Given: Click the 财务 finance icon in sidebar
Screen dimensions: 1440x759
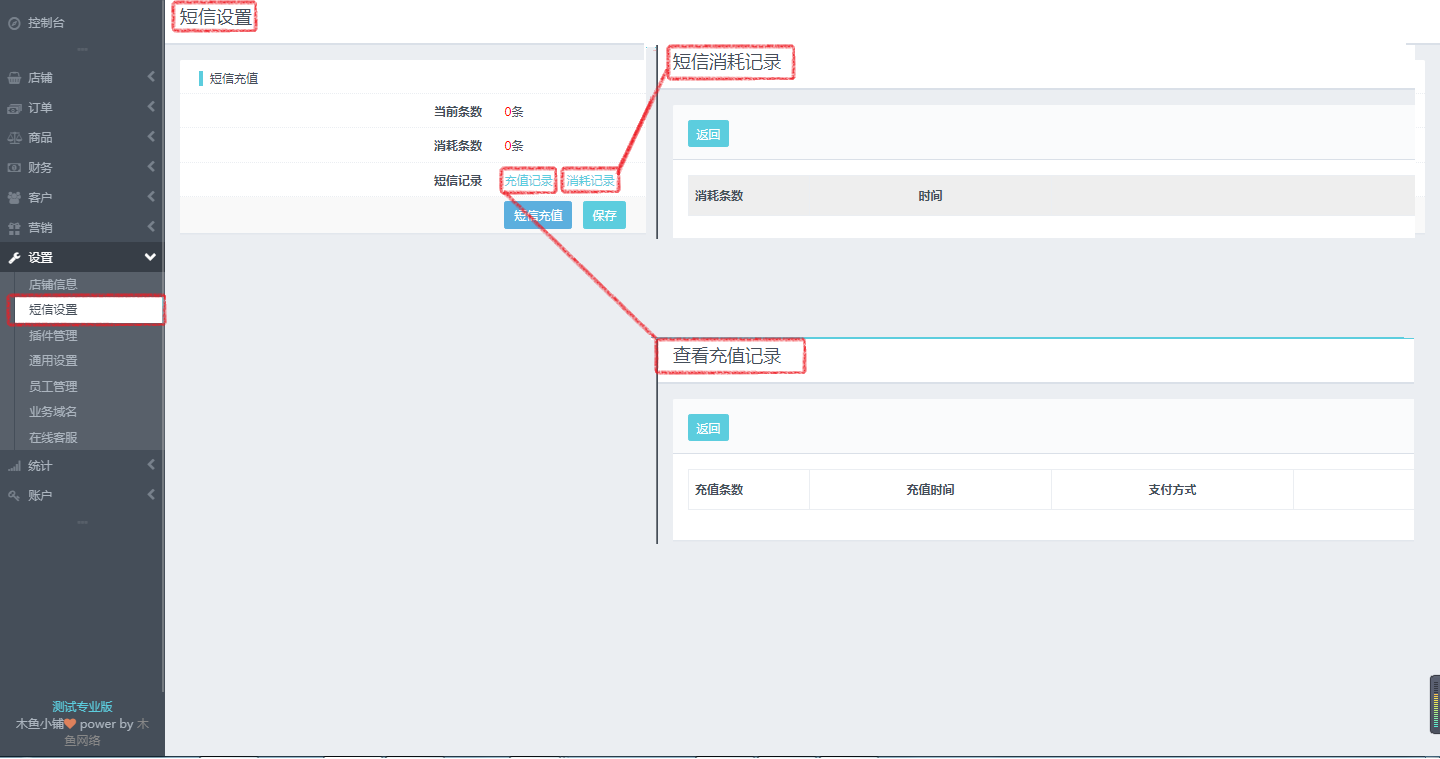Looking at the screenshot, I should pos(14,168).
